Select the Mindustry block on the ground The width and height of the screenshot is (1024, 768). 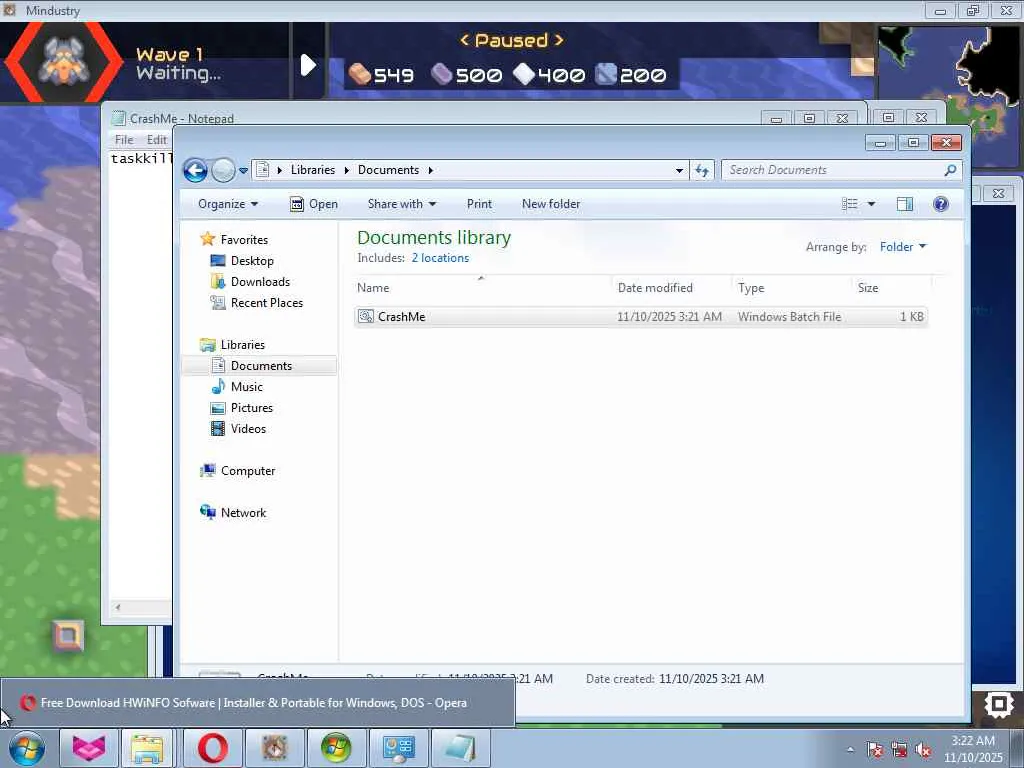[x=69, y=635]
